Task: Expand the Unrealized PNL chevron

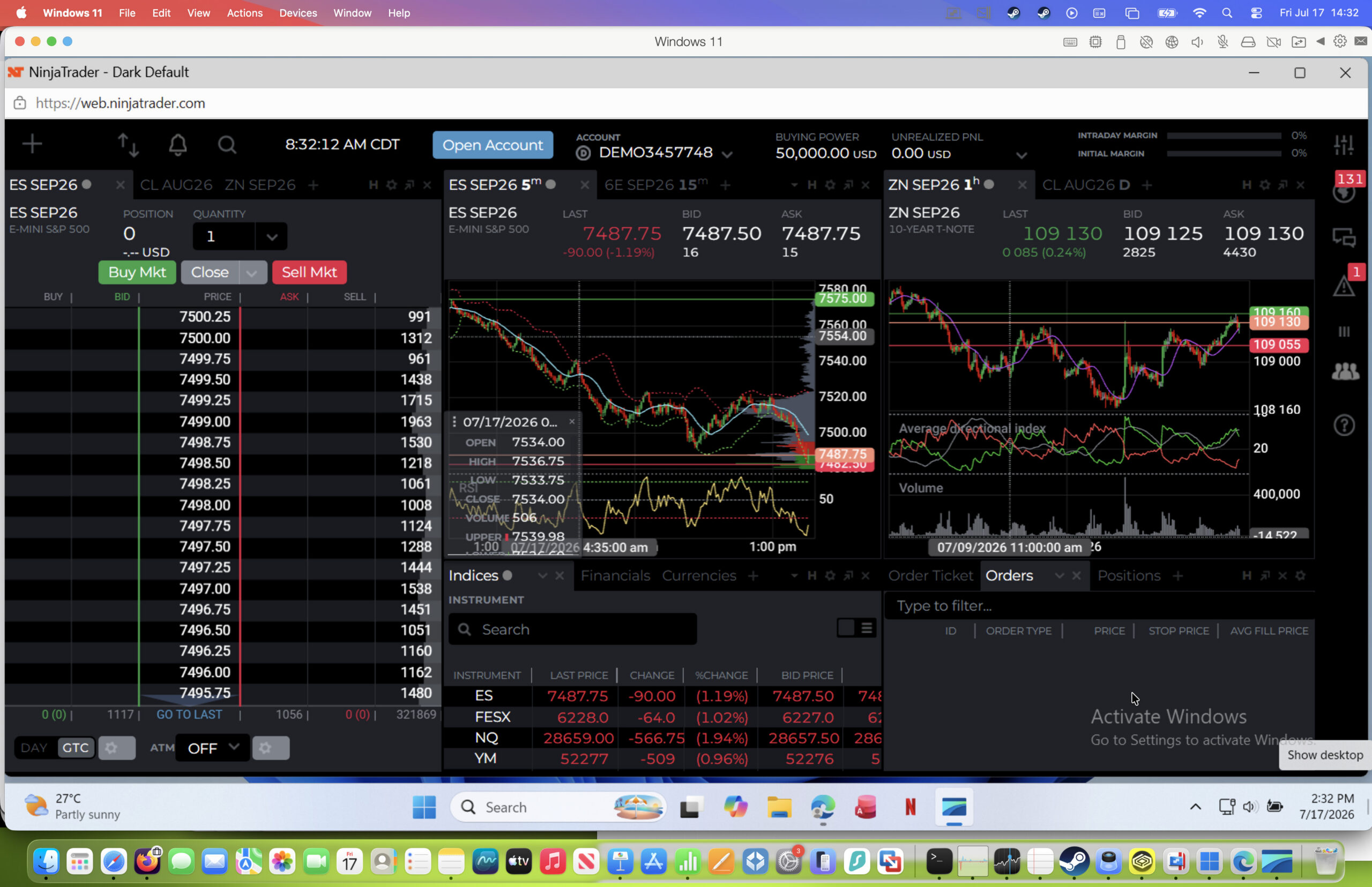Action: tap(1021, 155)
